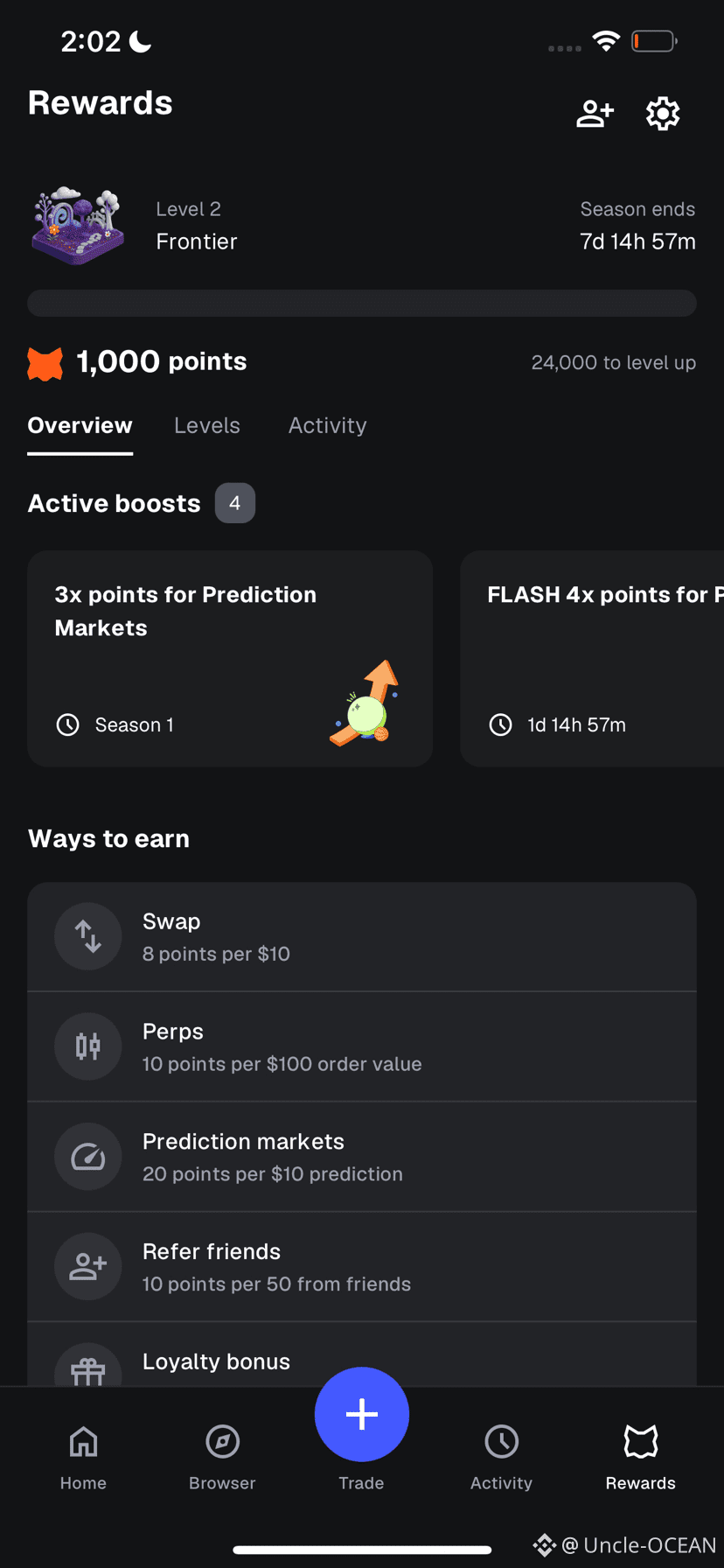This screenshot has width=724, height=1568.
Task: Open Rewards settings gear
Action: coord(663,114)
